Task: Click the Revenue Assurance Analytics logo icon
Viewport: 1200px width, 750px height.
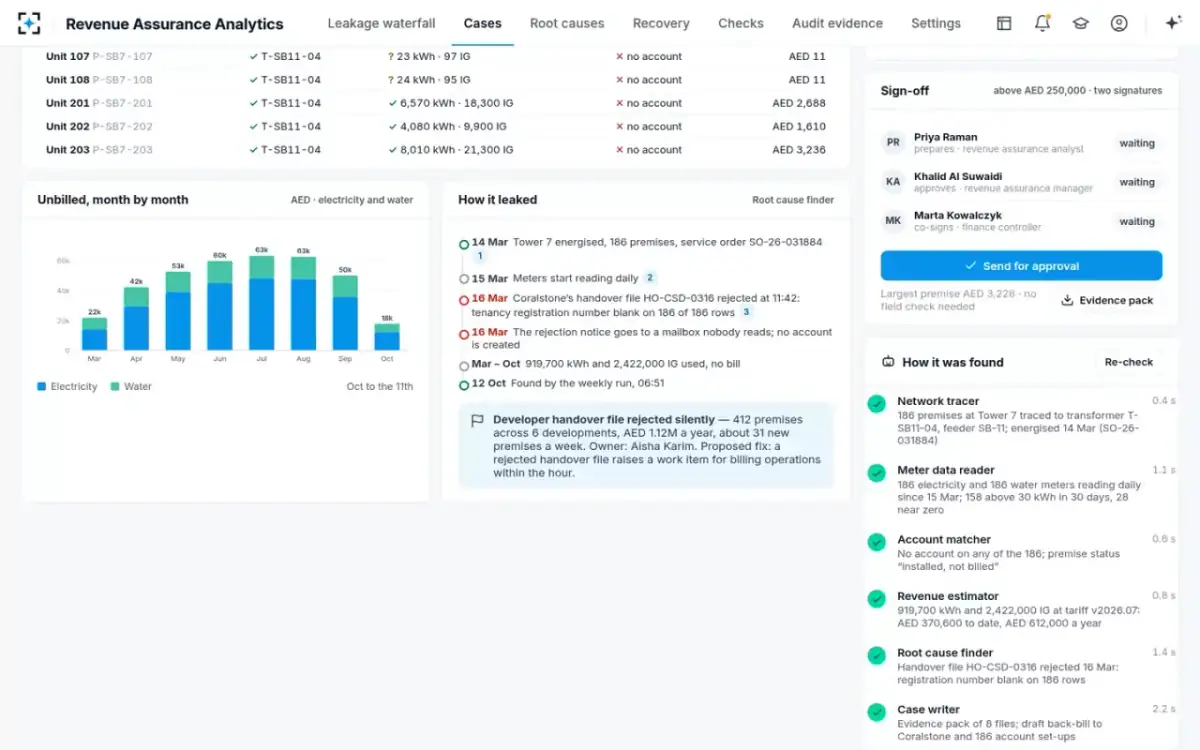Action: (x=29, y=23)
